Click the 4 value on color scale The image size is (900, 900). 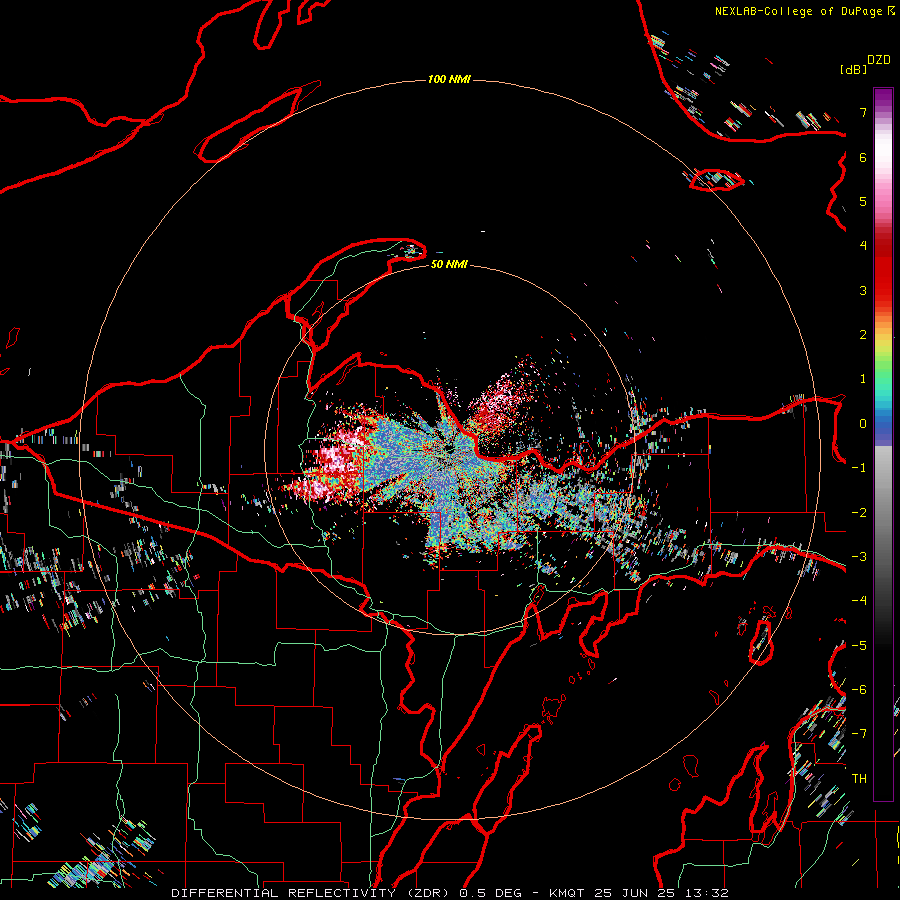[x=863, y=246]
